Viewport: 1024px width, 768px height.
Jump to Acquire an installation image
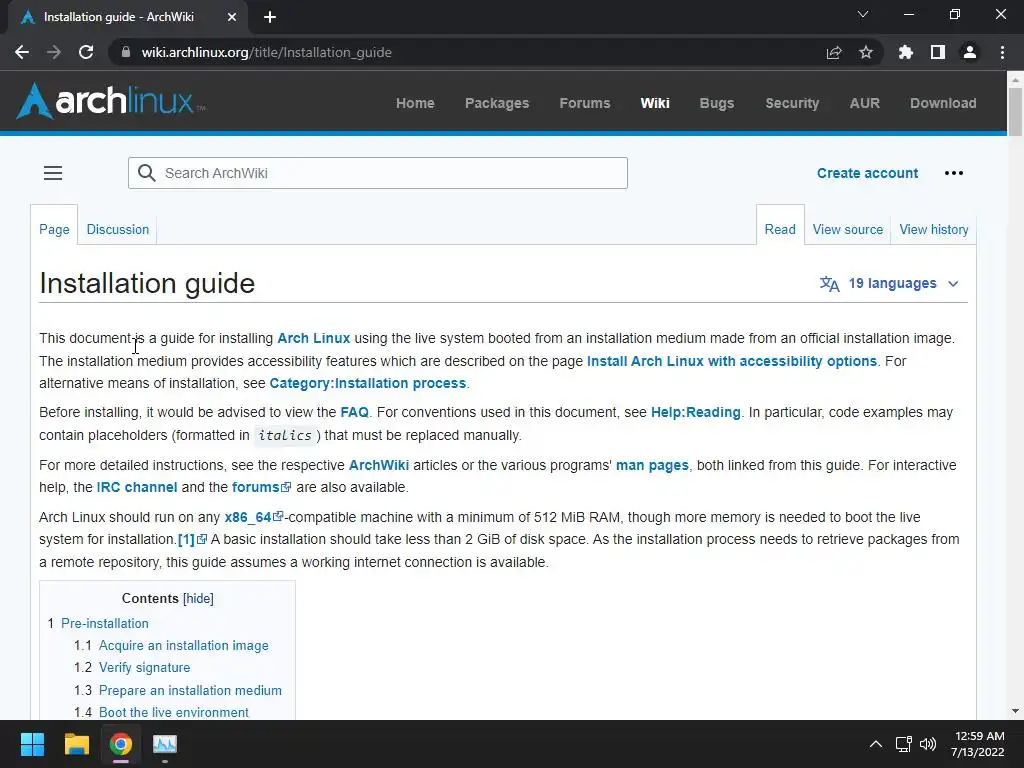(x=184, y=646)
